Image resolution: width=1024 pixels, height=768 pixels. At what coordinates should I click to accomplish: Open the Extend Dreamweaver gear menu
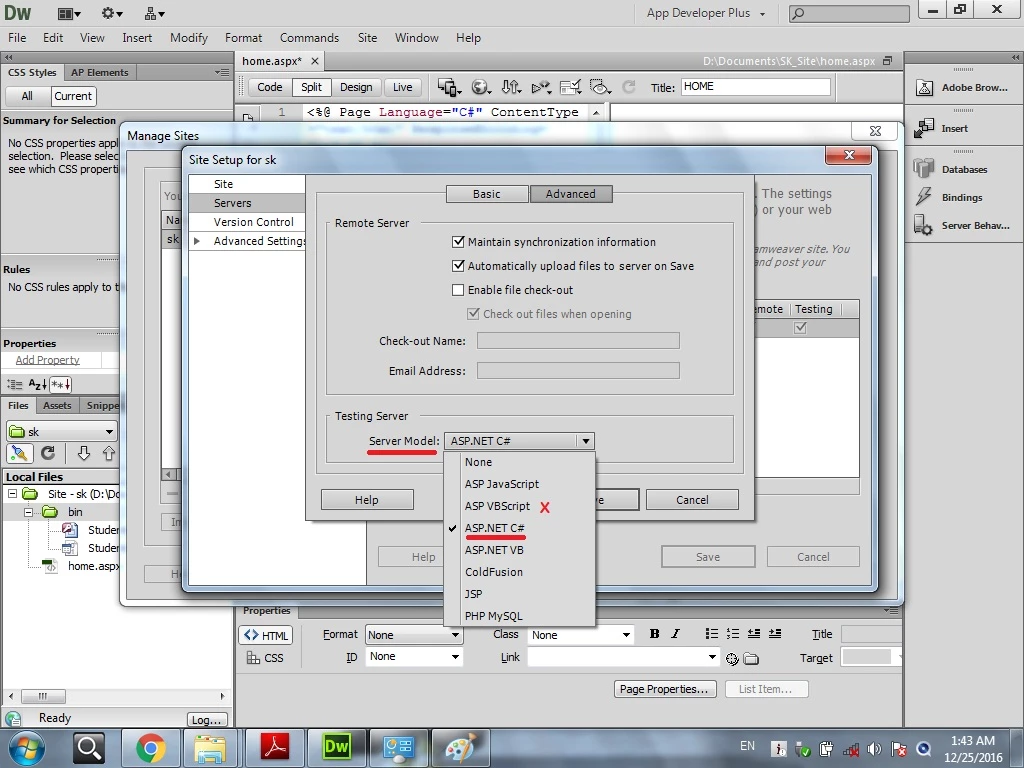[x=112, y=13]
